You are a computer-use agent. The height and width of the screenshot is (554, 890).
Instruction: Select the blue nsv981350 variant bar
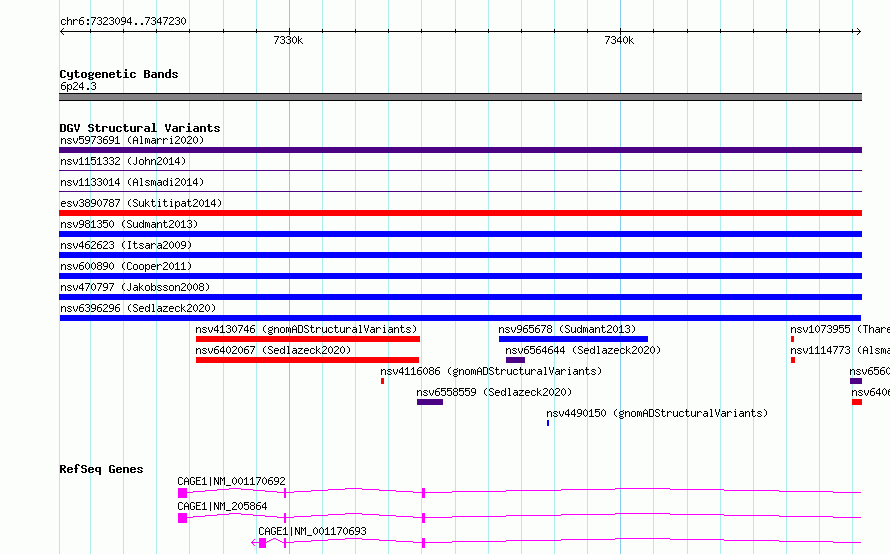[460, 234]
